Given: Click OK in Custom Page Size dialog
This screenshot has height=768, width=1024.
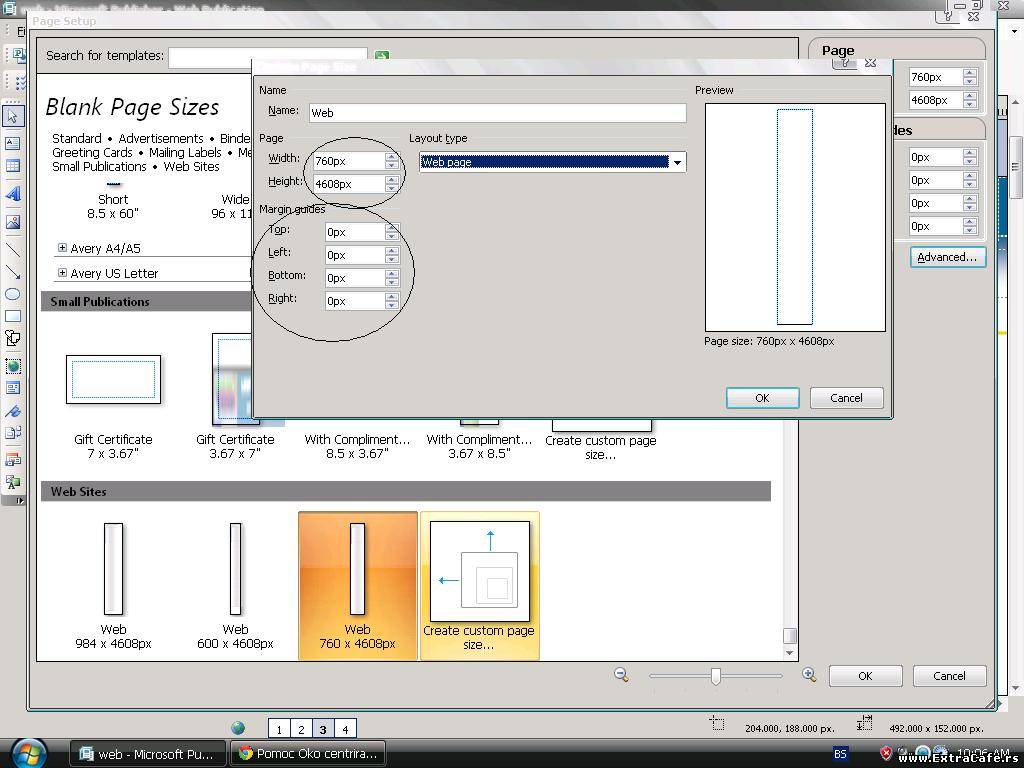Looking at the screenshot, I should [x=762, y=398].
